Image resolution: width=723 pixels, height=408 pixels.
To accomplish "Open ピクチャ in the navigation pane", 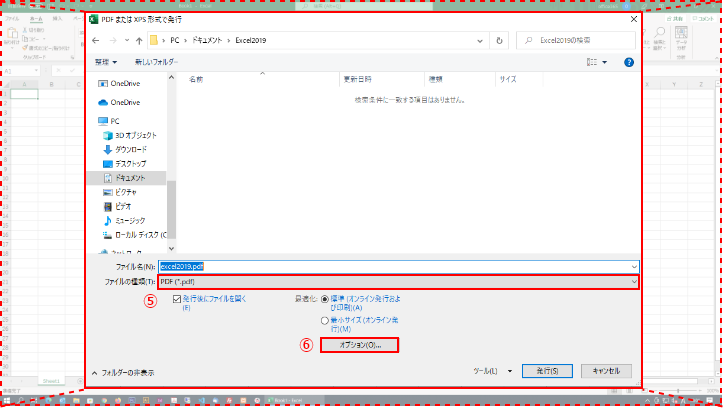I will [120, 192].
